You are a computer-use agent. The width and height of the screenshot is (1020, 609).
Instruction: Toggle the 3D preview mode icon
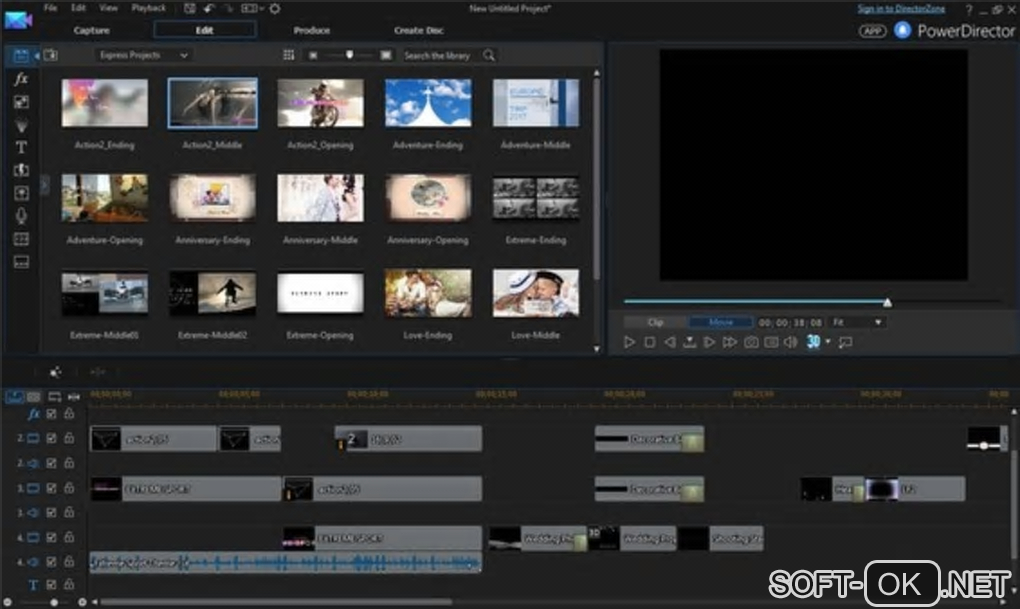click(813, 342)
